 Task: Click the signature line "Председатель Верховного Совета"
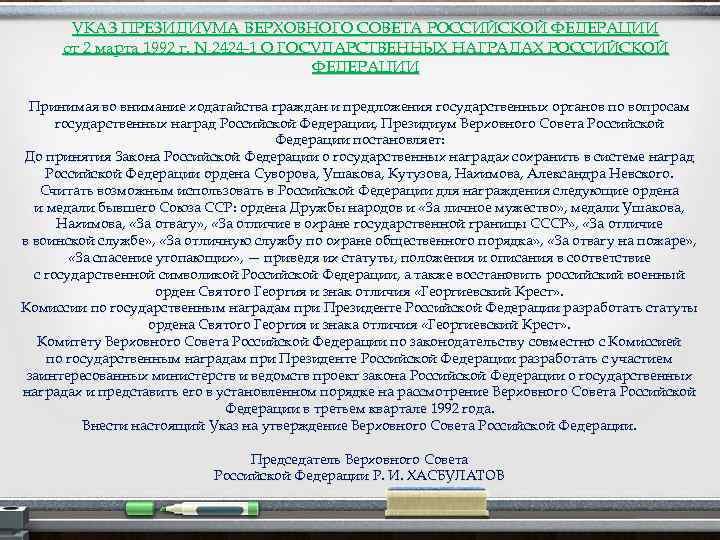coord(359,459)
